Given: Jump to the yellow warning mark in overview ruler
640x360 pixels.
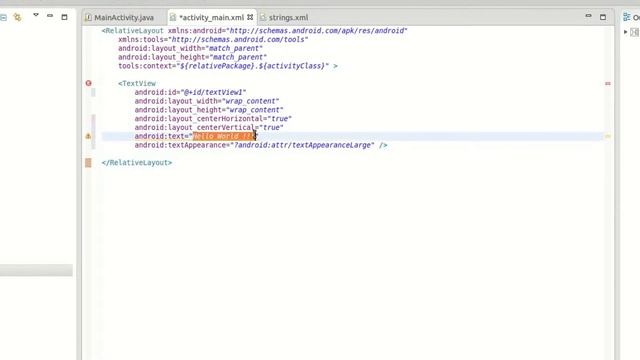Looking at the screenshot, I should [x=608, y=136].
